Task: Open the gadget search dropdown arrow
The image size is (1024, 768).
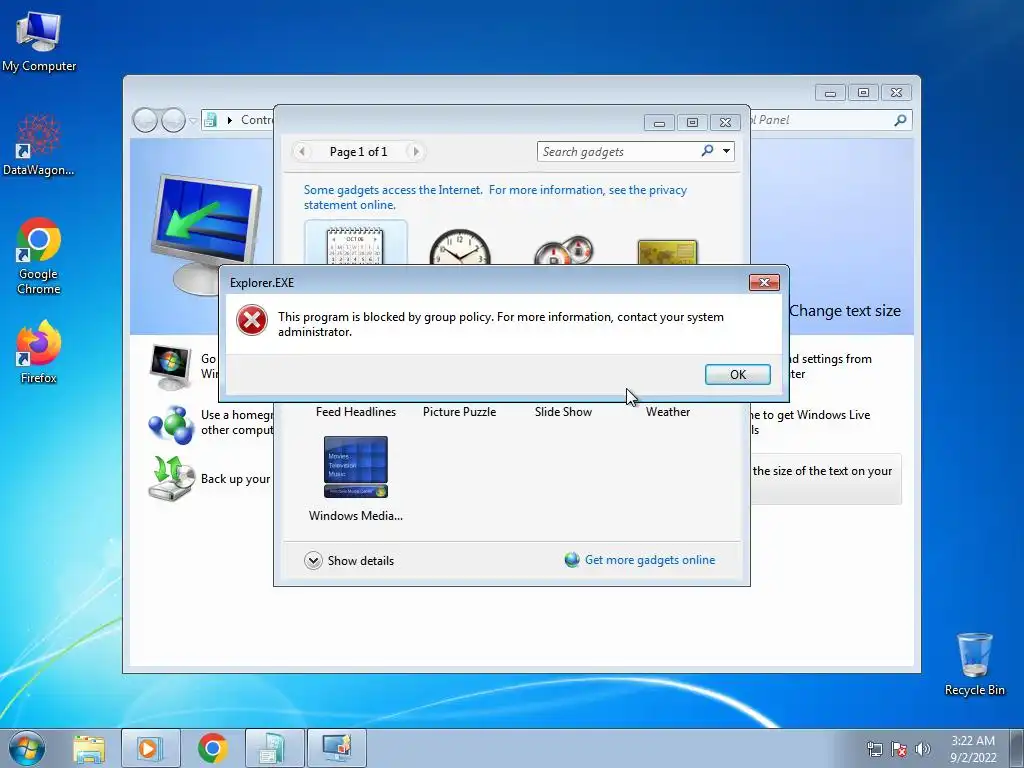Action: [726, 152]
